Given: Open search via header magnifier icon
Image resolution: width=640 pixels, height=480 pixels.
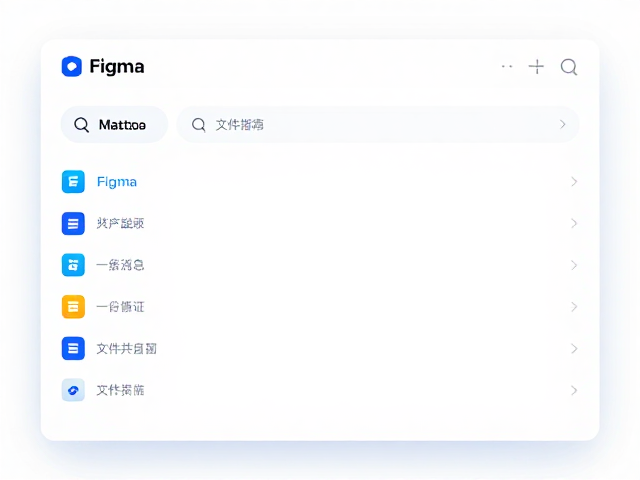Looking at the screenshot, I should tap(569, 67).
